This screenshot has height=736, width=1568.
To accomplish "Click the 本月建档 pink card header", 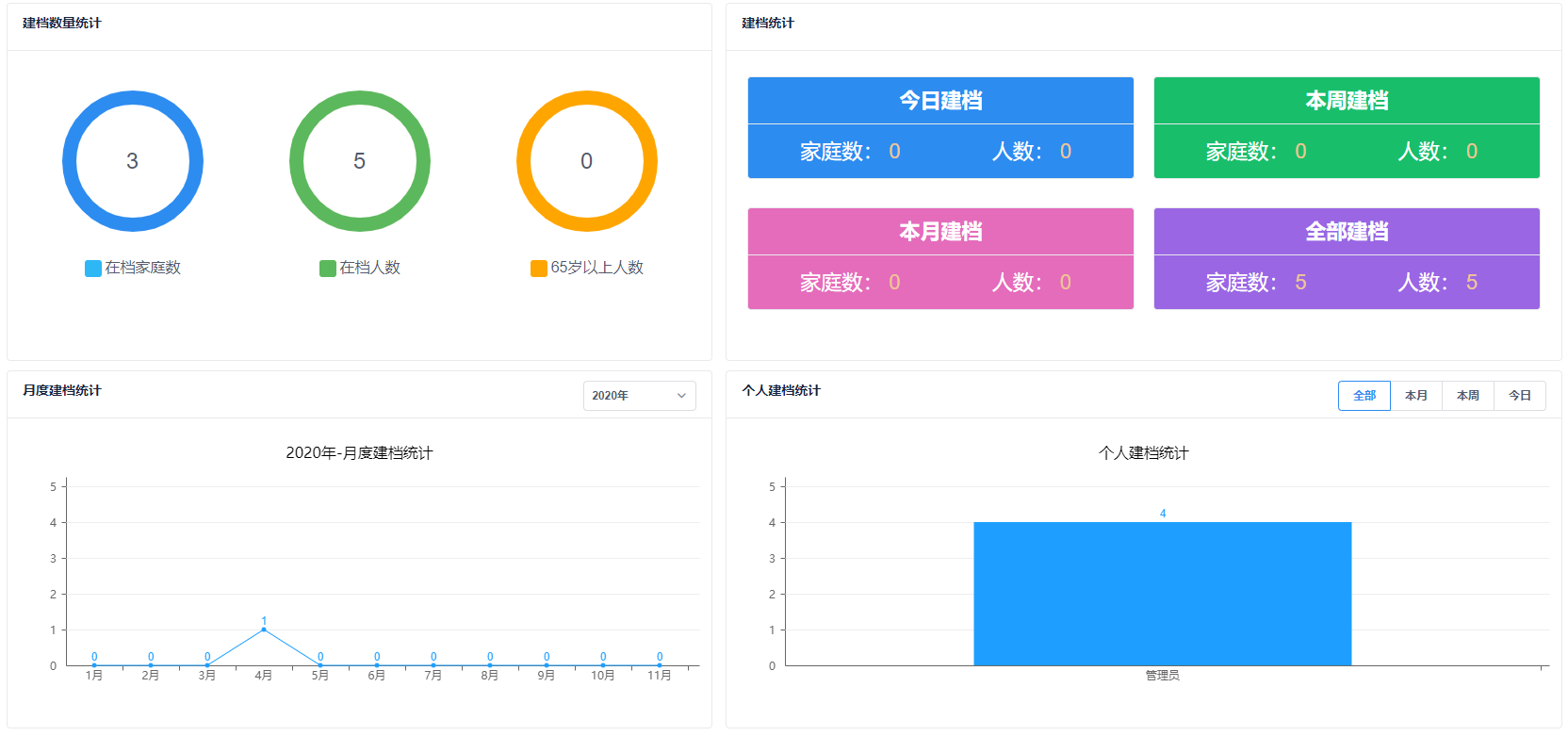I will pos(939,232).
